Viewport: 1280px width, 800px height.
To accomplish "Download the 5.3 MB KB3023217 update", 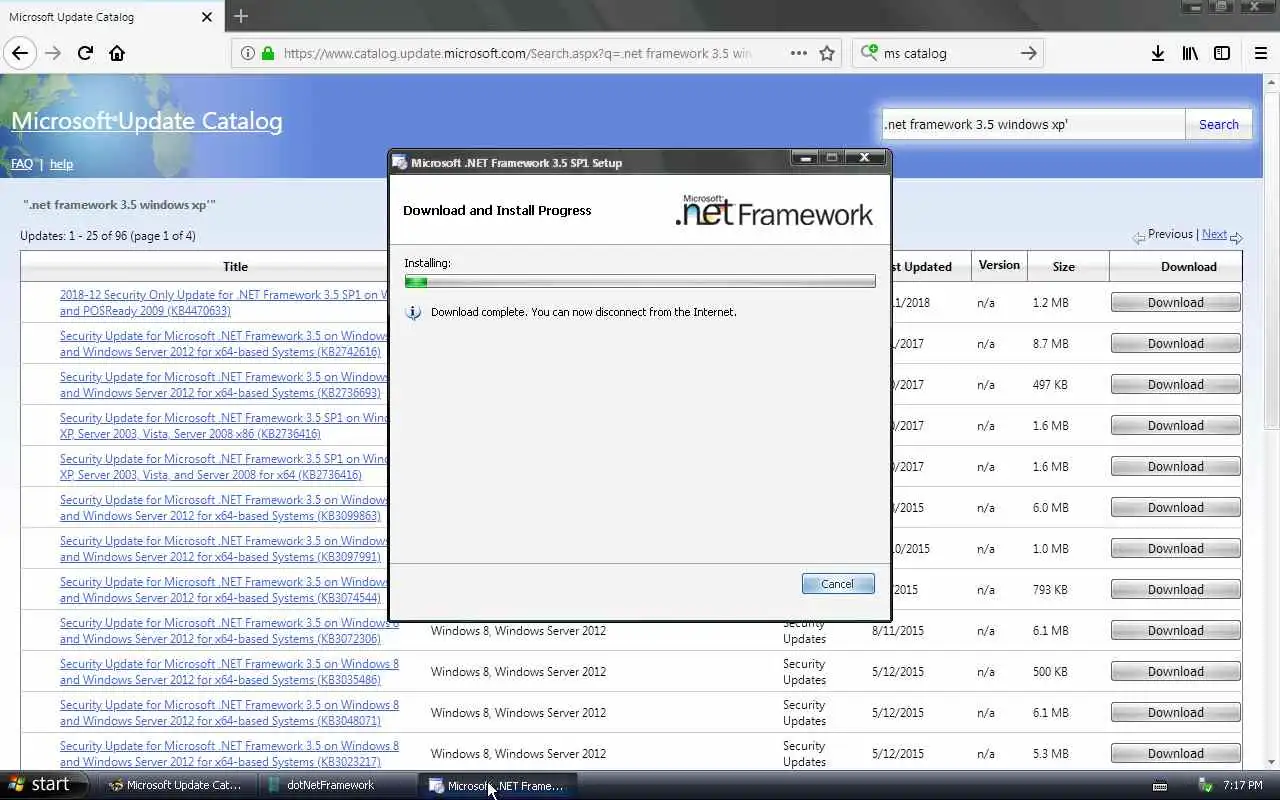I will tap(1176, 754).
